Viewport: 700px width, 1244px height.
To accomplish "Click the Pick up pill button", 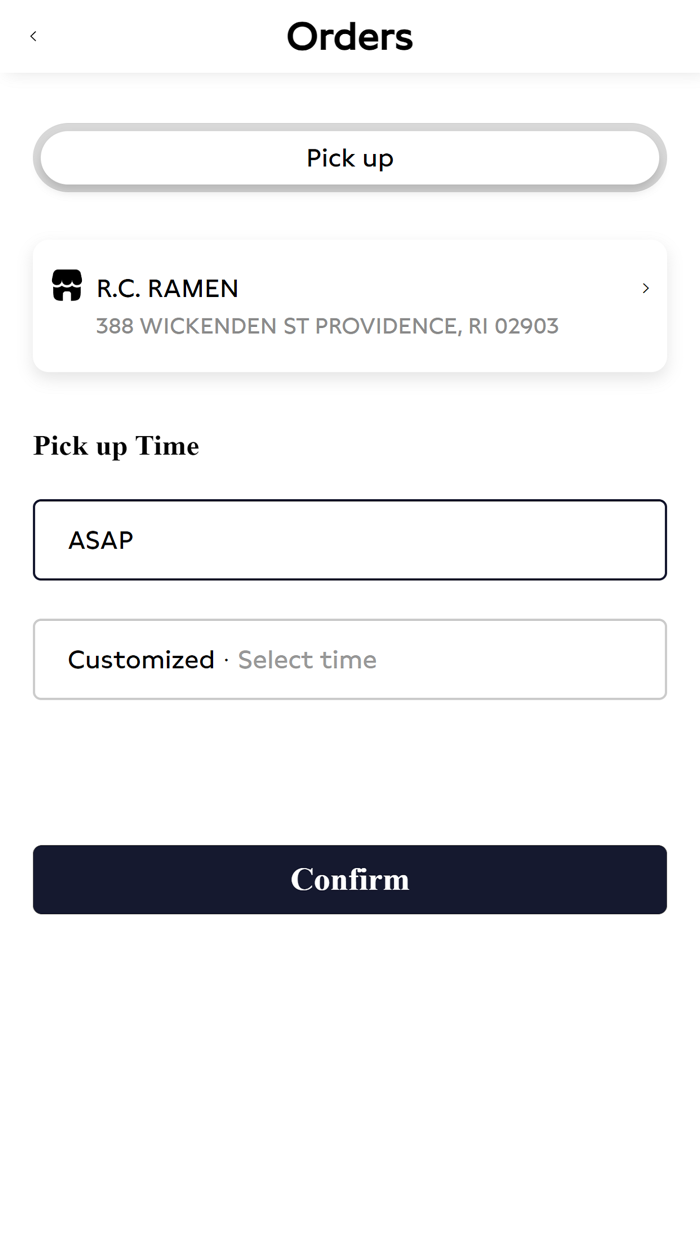I will click(350, 157).
